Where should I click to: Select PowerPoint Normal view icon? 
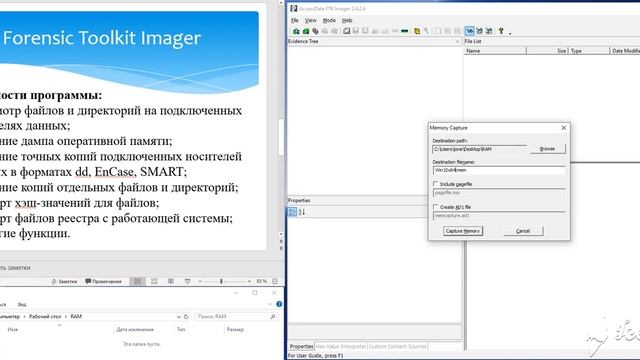(138, 281)
